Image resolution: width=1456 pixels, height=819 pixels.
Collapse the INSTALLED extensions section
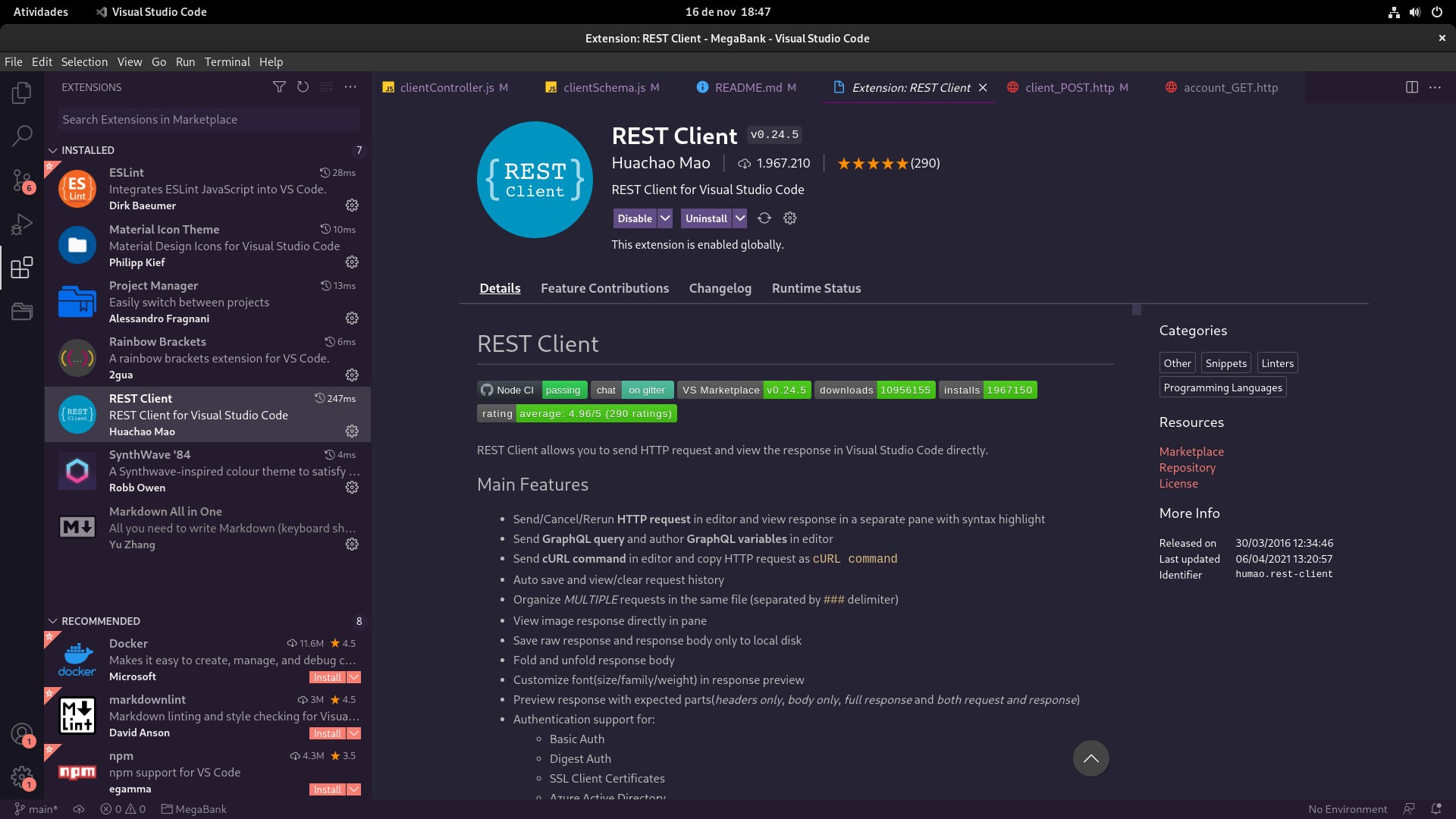point(53,150)
